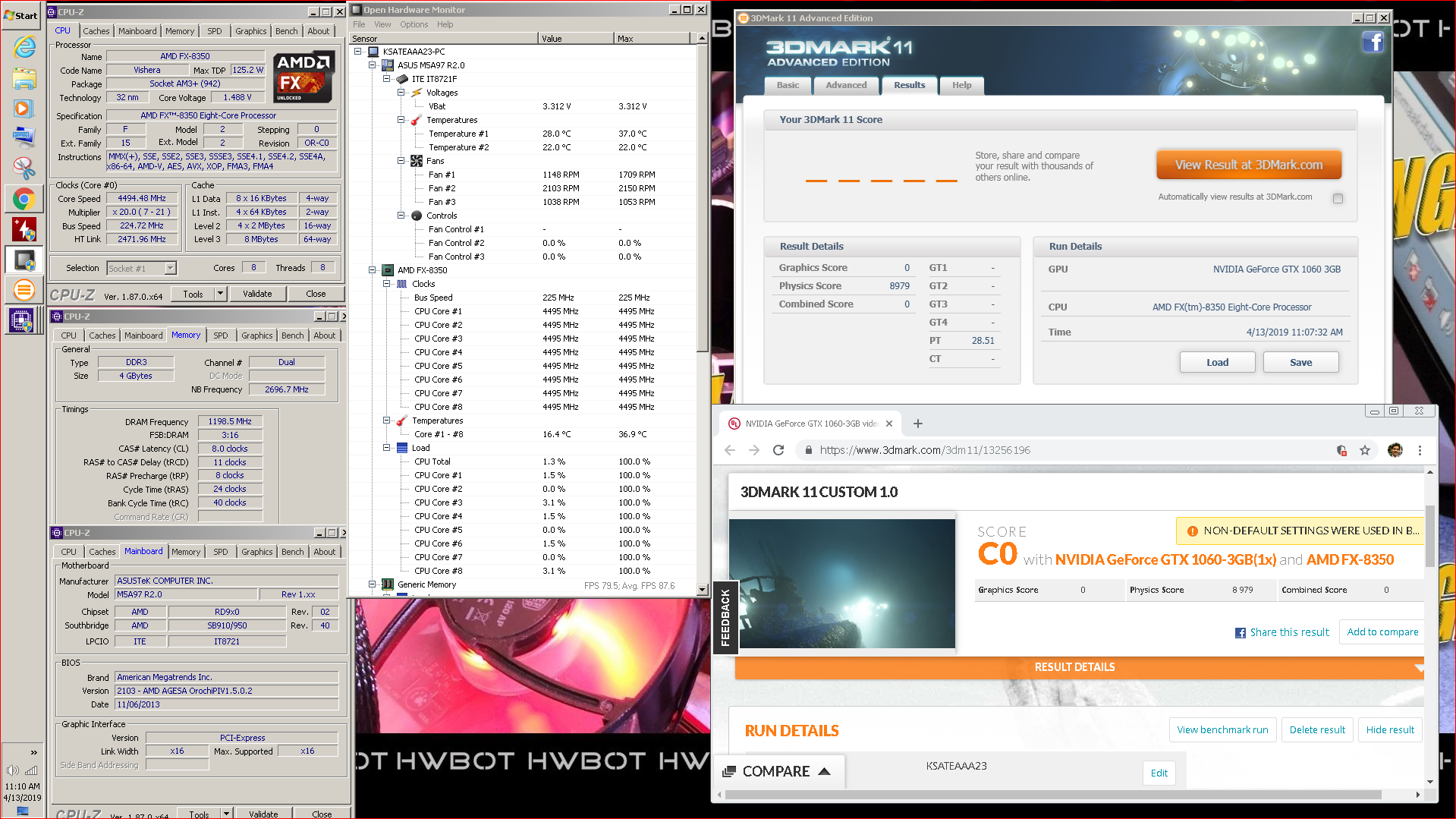
Task: Click the Chrome page vertical scrollbar
Action: pos(1430,535)
